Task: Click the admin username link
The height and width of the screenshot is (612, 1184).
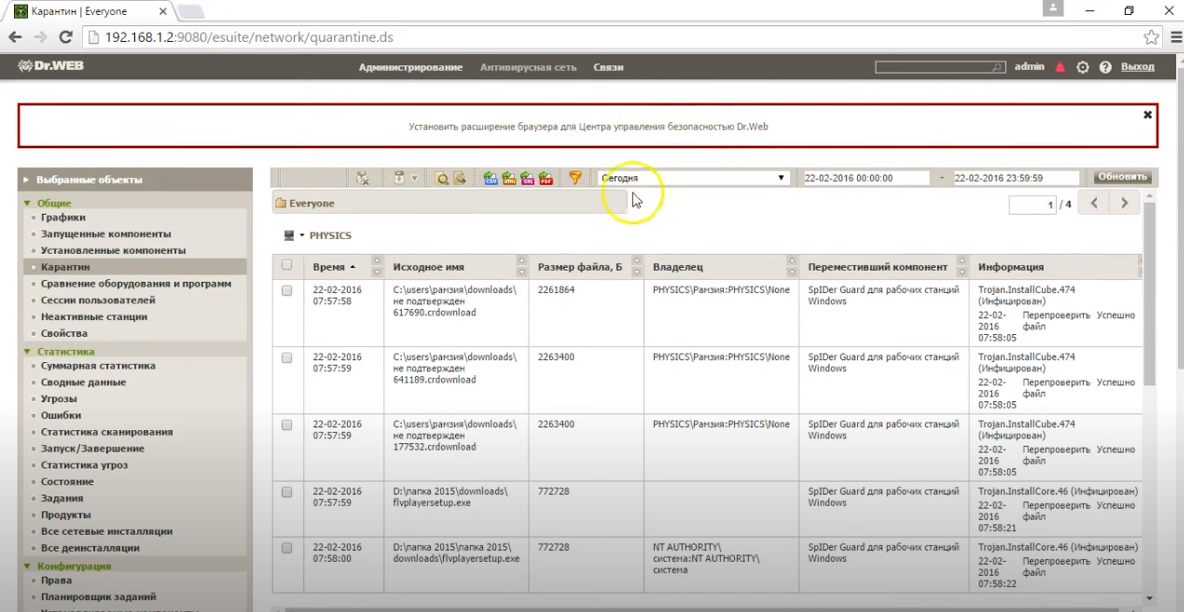Action: 1029,67
